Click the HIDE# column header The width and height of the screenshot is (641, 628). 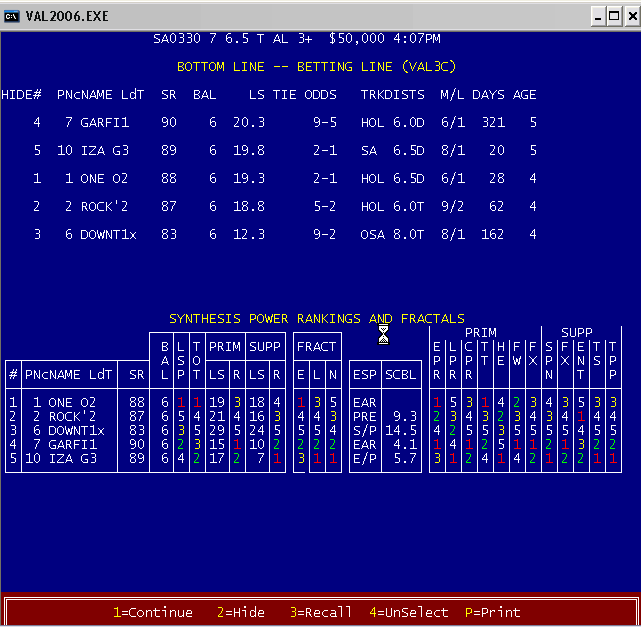coord(21,95)
